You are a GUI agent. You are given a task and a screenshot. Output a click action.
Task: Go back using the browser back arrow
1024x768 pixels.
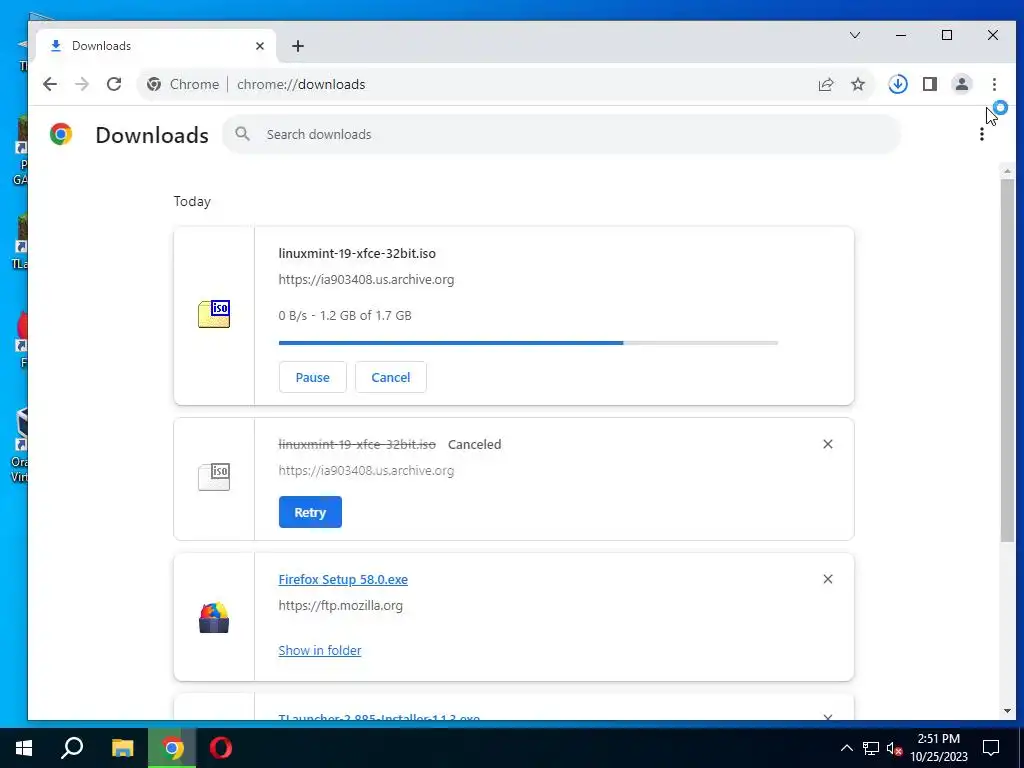tap(50, 84)
